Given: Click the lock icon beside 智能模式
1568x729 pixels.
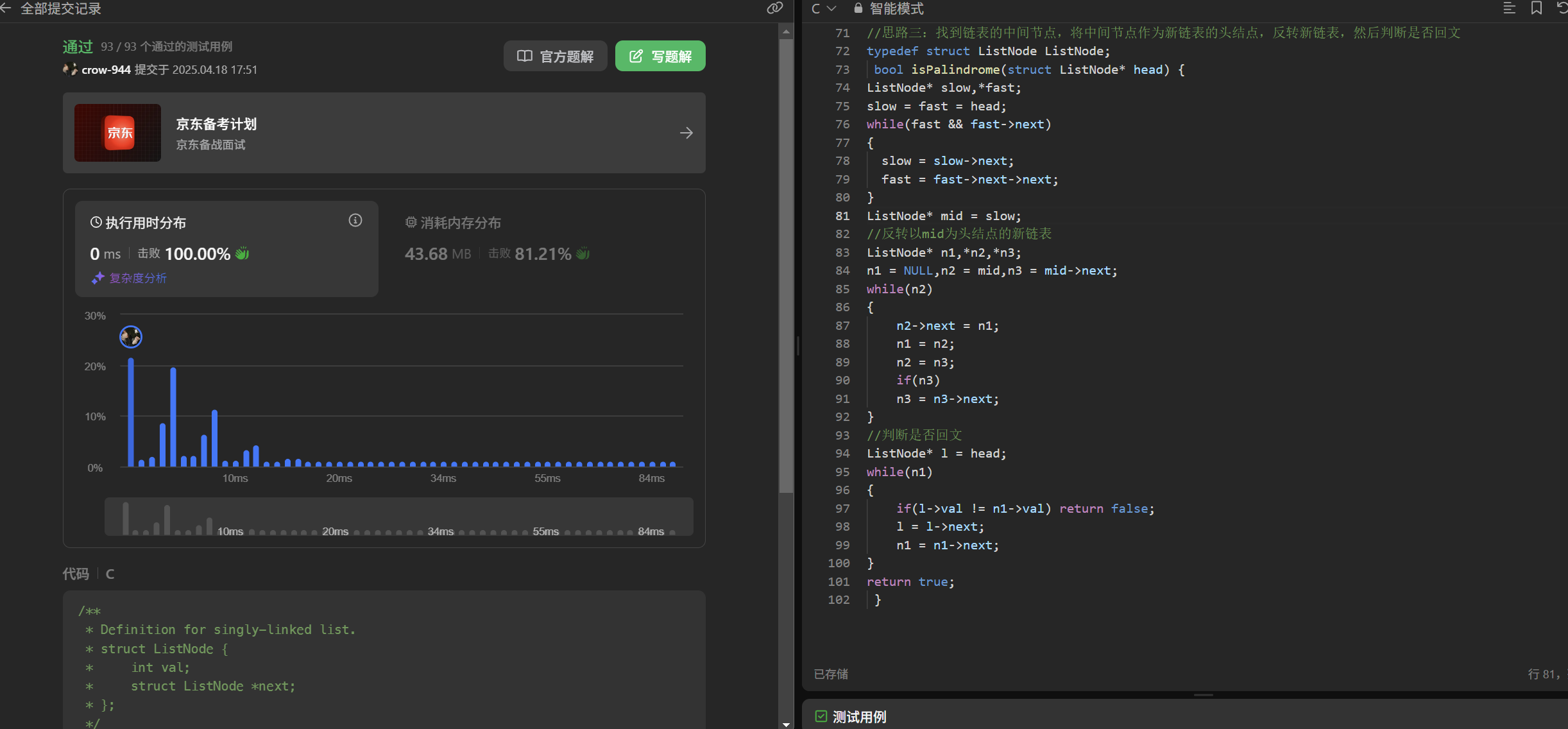Looking at the screenshot, I should tap(858, 8).
